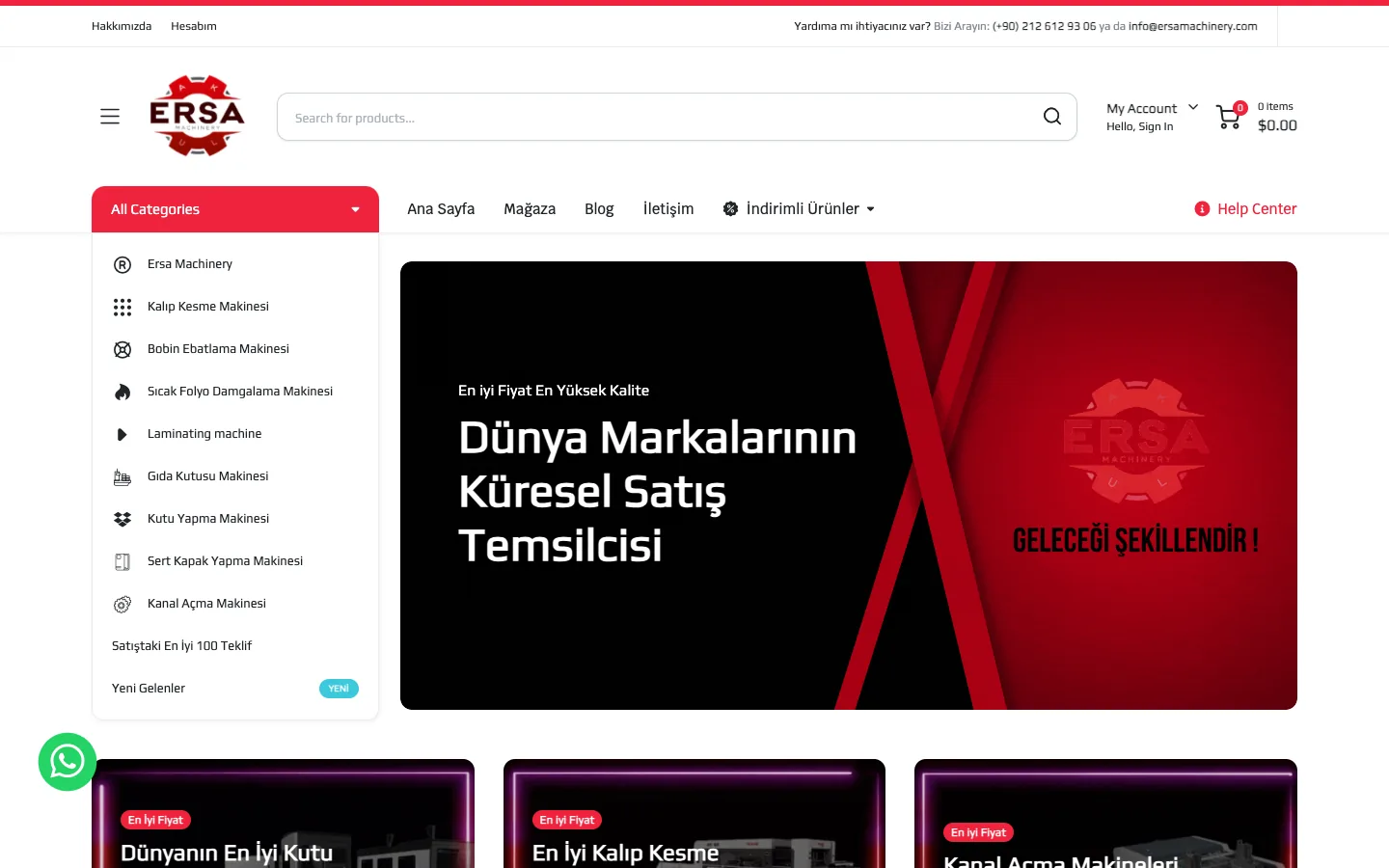Viewport: 1389px width, 868px height.
Task: Click the Kalıp Kesme Makinesi grid icon
Action: point(123,307)
